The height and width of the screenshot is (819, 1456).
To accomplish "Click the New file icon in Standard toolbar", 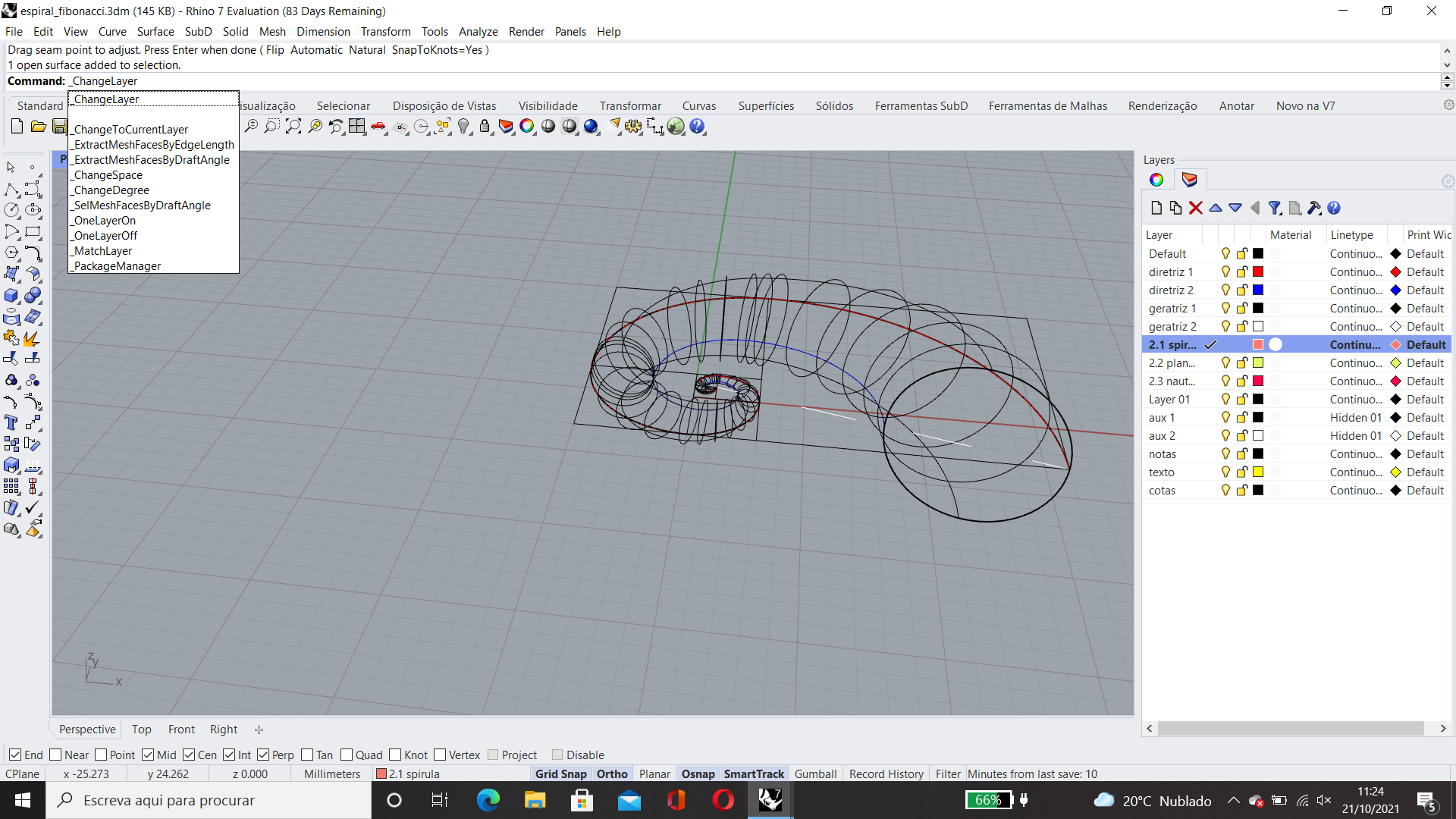I will coord(17,127).
